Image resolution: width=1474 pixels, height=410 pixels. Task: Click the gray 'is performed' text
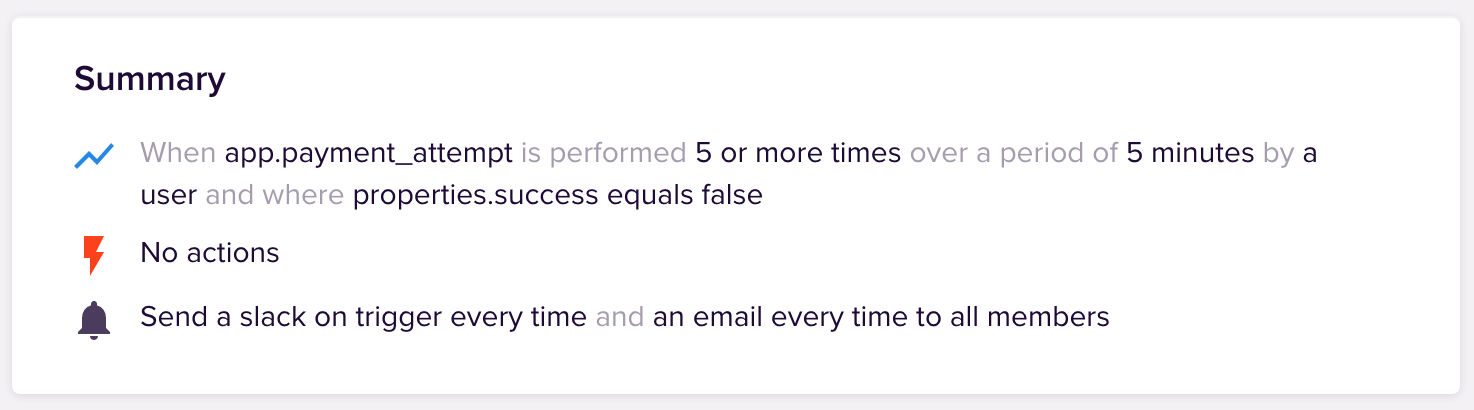(x=603, y=153)
